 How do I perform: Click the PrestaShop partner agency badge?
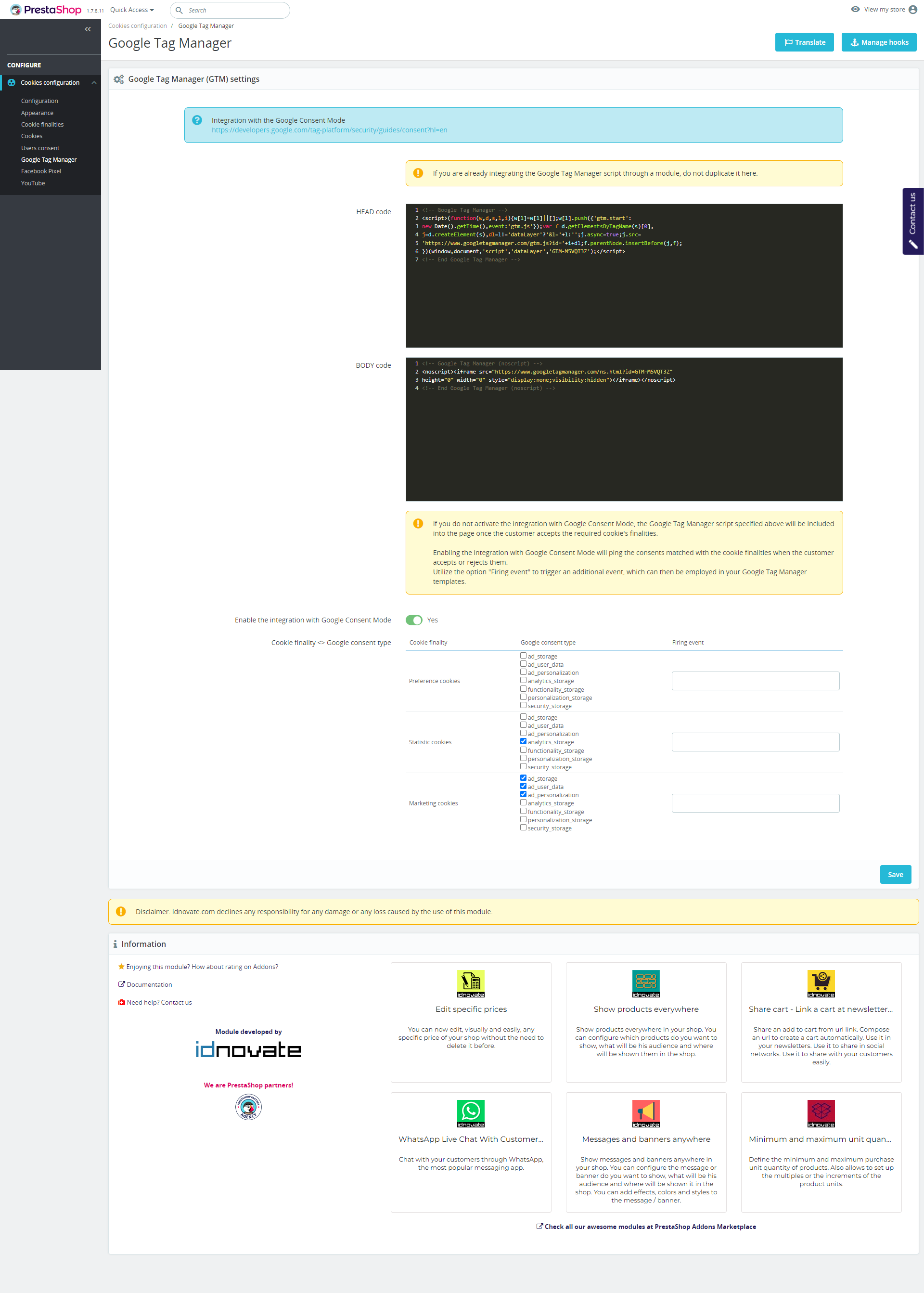[248, 1107]
